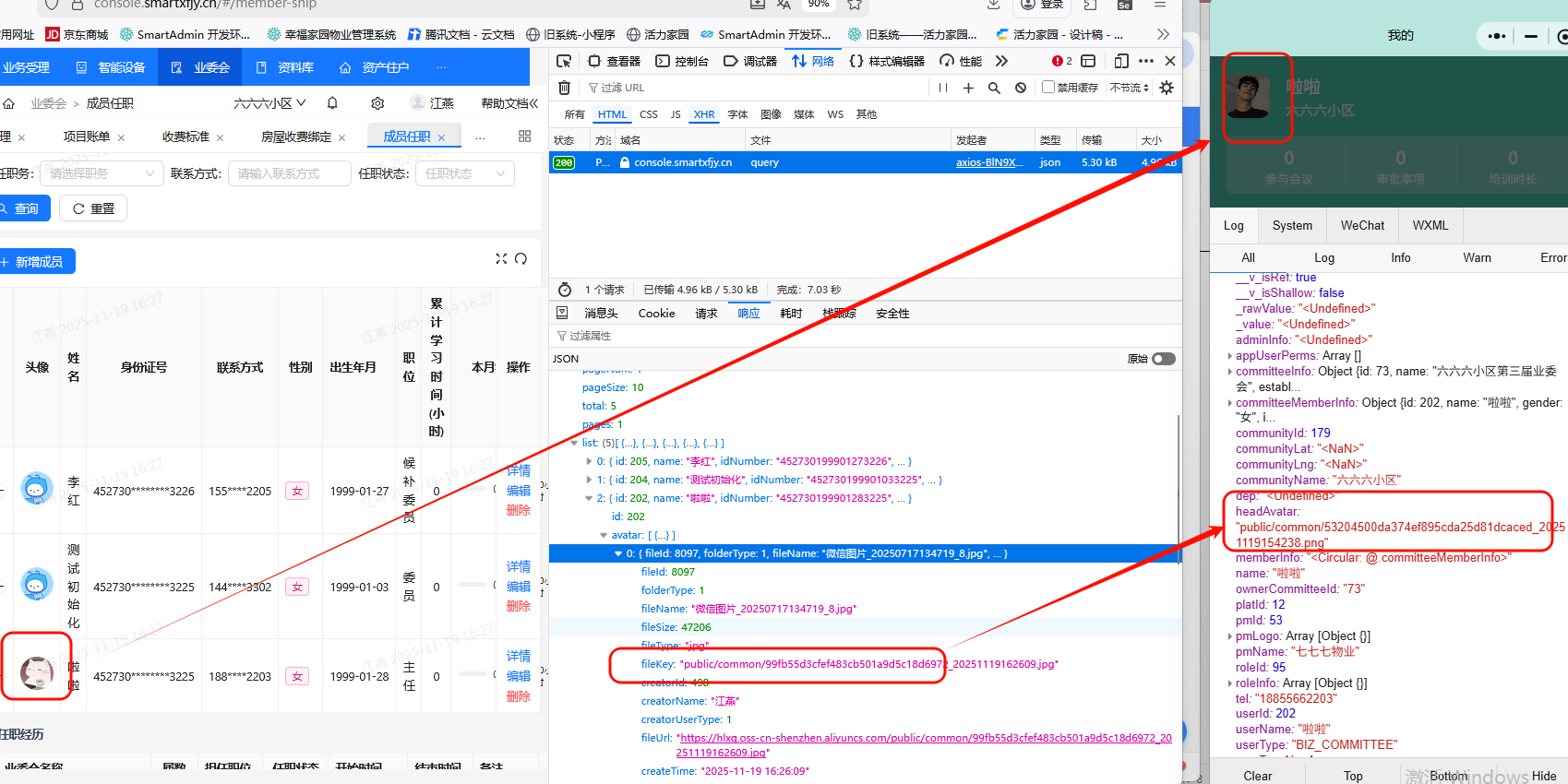Enable the 禁用缓存 checkbox
Viewport: 1568px width, 784px height.
[1048, 88]
